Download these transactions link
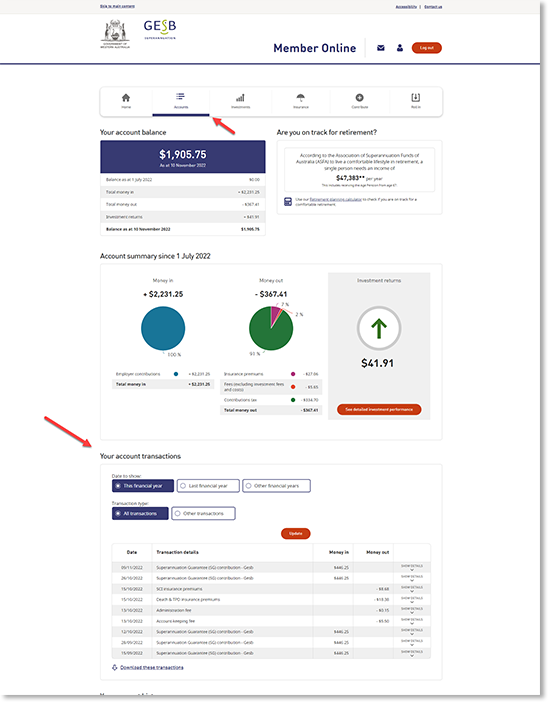The width and height of the screenshot is (550, 705). (x=152, y=669)
